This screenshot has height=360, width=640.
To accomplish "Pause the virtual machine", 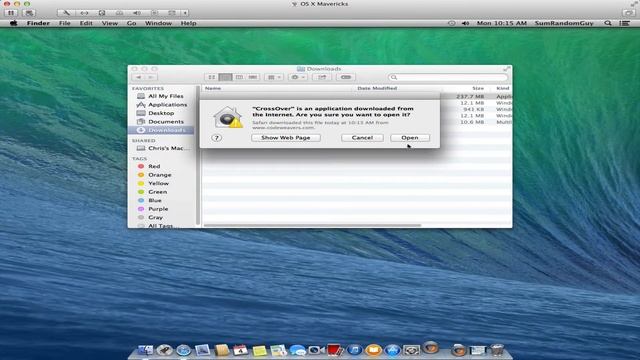I will click(11, 13).
